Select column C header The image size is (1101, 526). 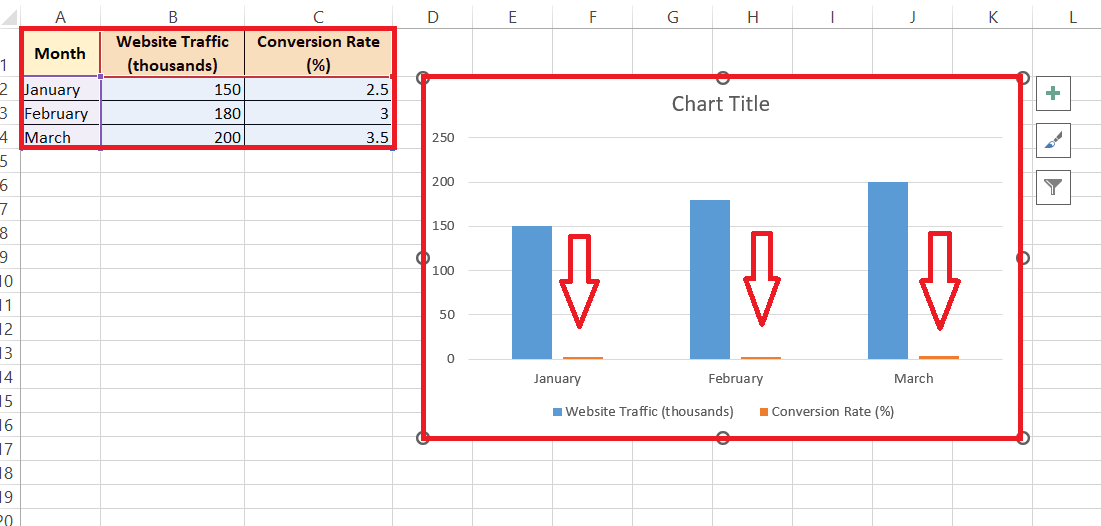pos(318,17)
